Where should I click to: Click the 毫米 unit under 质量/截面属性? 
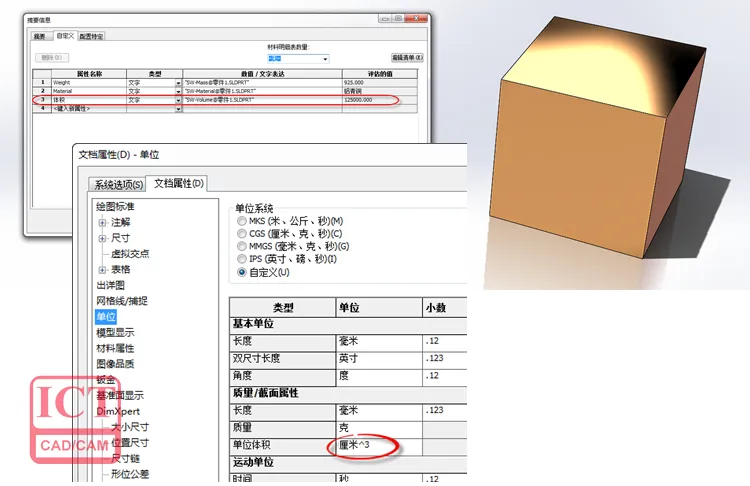tap(379, 410)
